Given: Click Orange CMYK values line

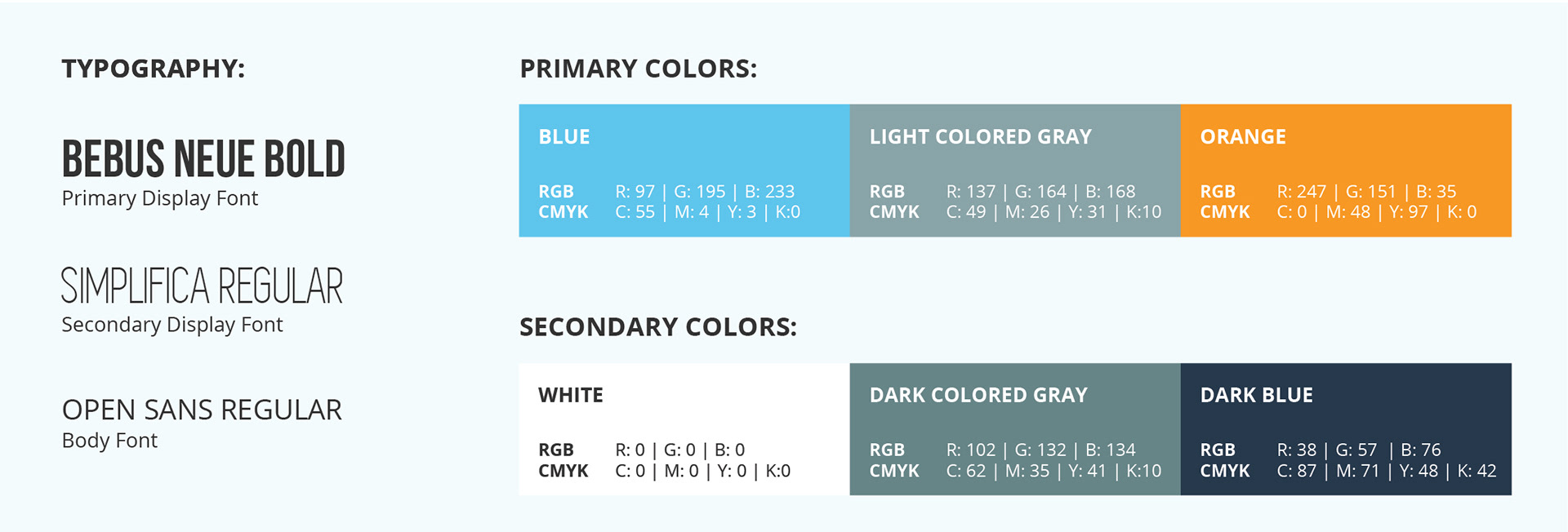Looking at the screenshot, I should [x=1377, y=212].
